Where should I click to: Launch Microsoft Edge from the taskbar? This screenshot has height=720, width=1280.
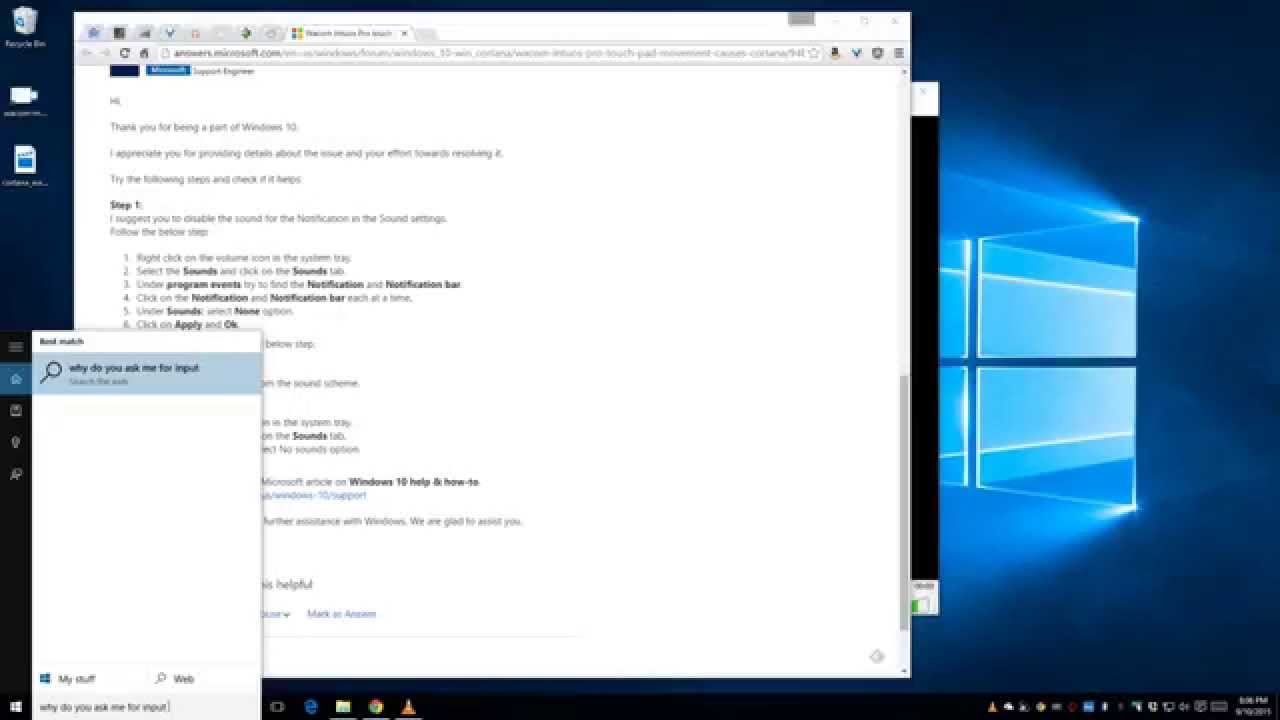(311, 707)
